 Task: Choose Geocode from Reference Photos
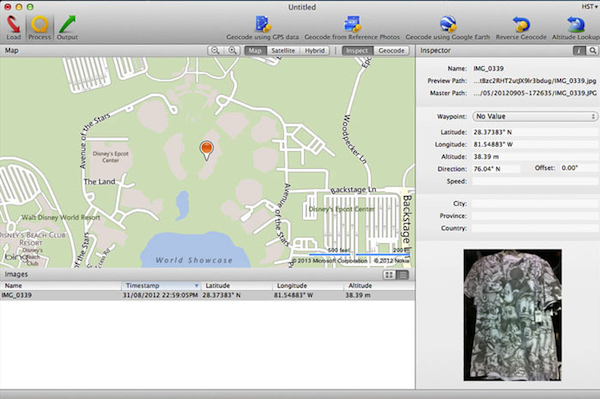[352, 28]
